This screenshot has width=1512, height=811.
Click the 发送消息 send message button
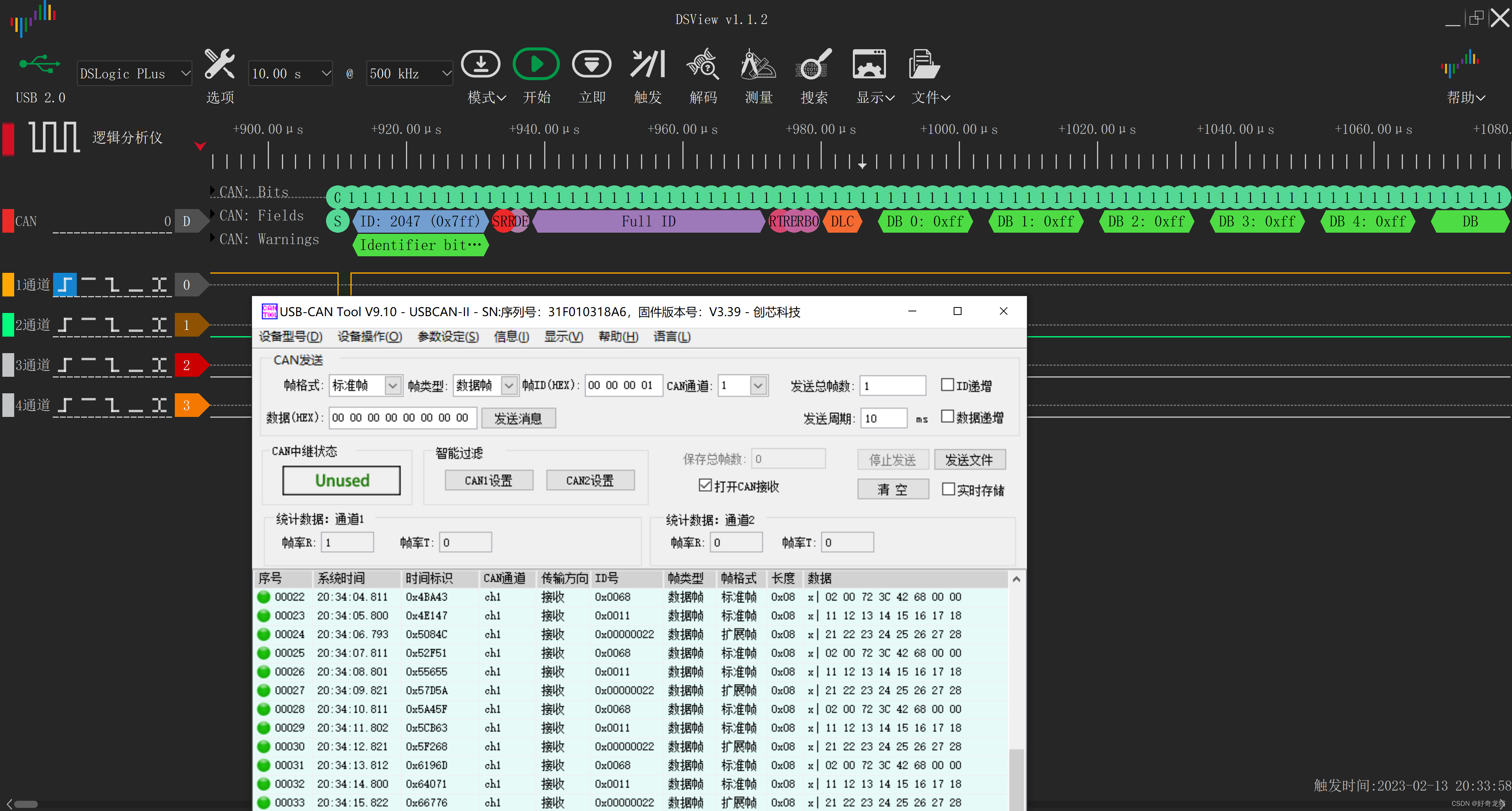[519, 418]
